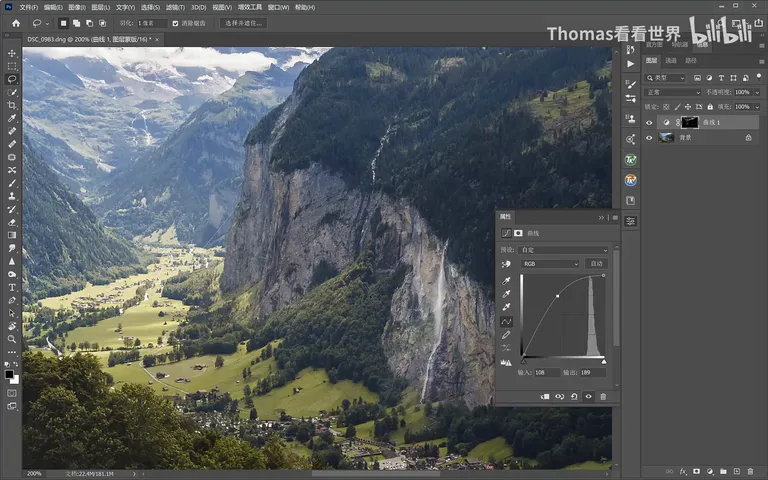
Task: Open the 图像(I) menu
Action: pyautogui.click(x=77, y=7)
